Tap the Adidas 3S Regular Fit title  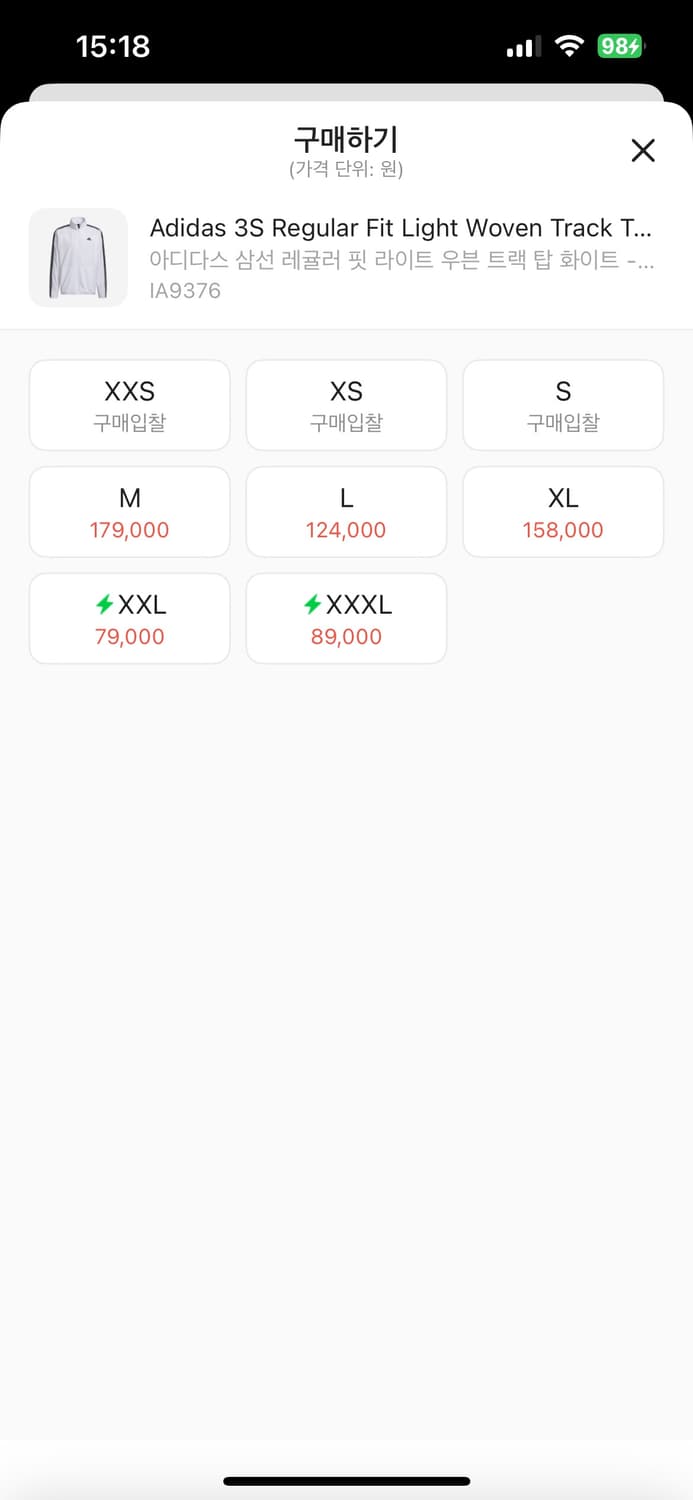click(400, 228)
